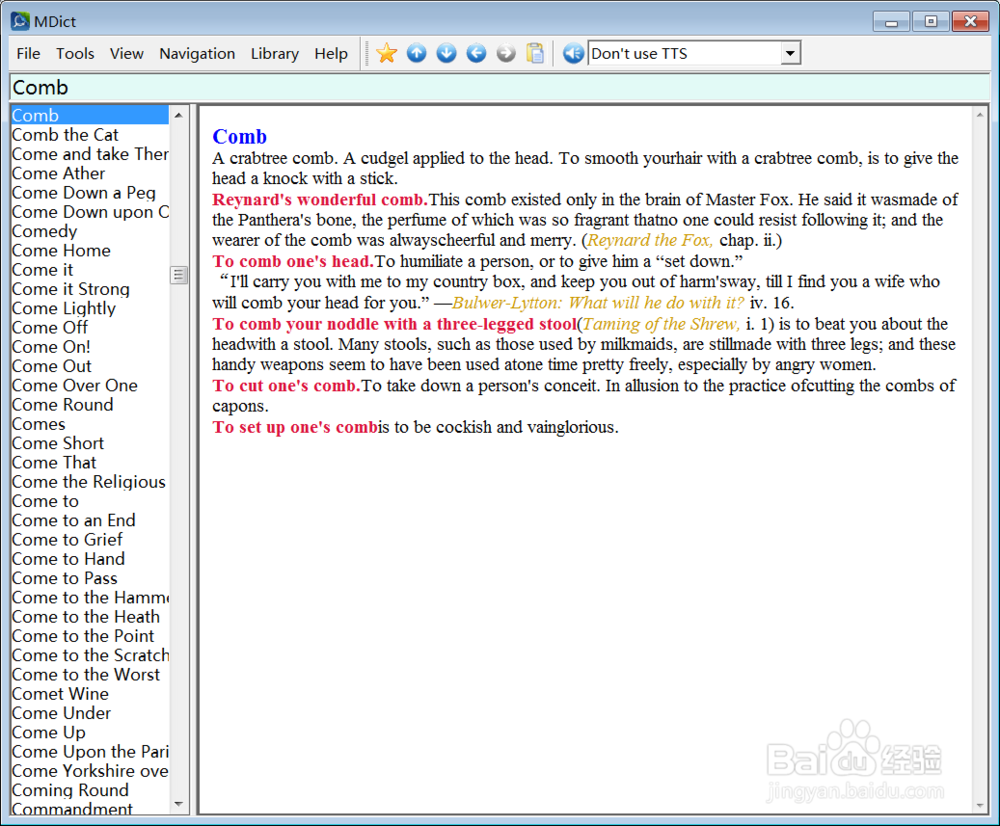Click the word list scrollbar thumb
Viewport: 1000px width, 826px height.
click(x=179, y=275)
